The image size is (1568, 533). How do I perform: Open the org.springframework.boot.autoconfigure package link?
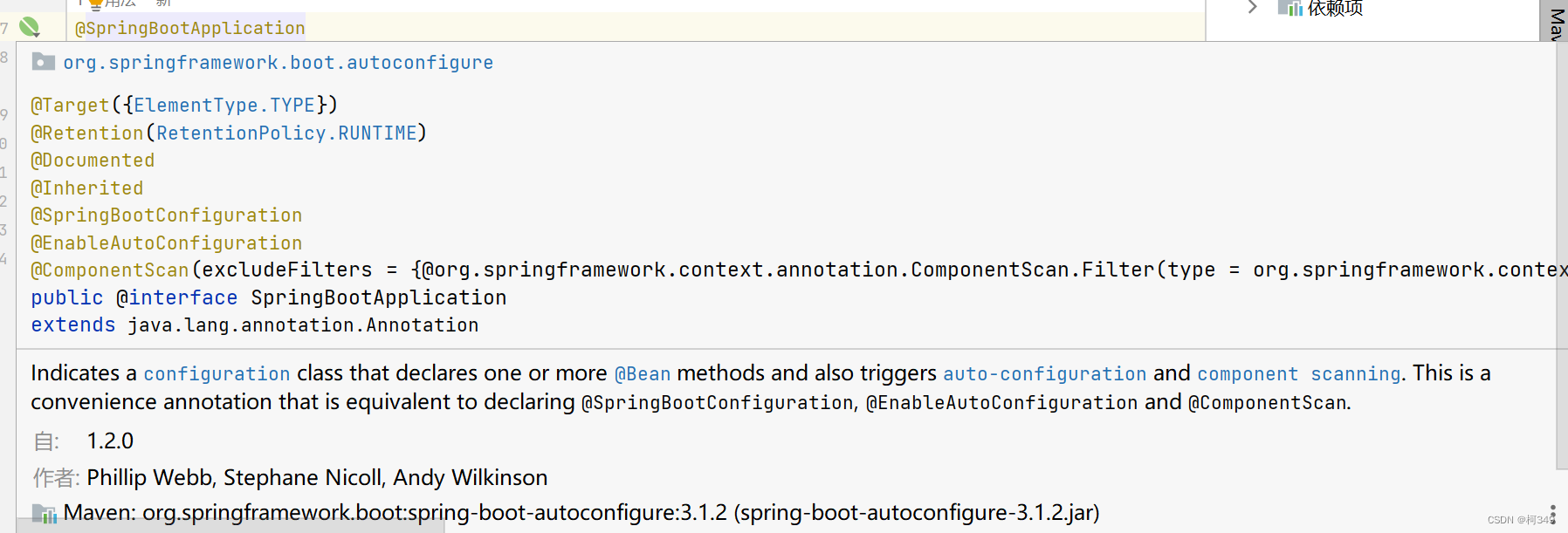click(x=278, y=62)
